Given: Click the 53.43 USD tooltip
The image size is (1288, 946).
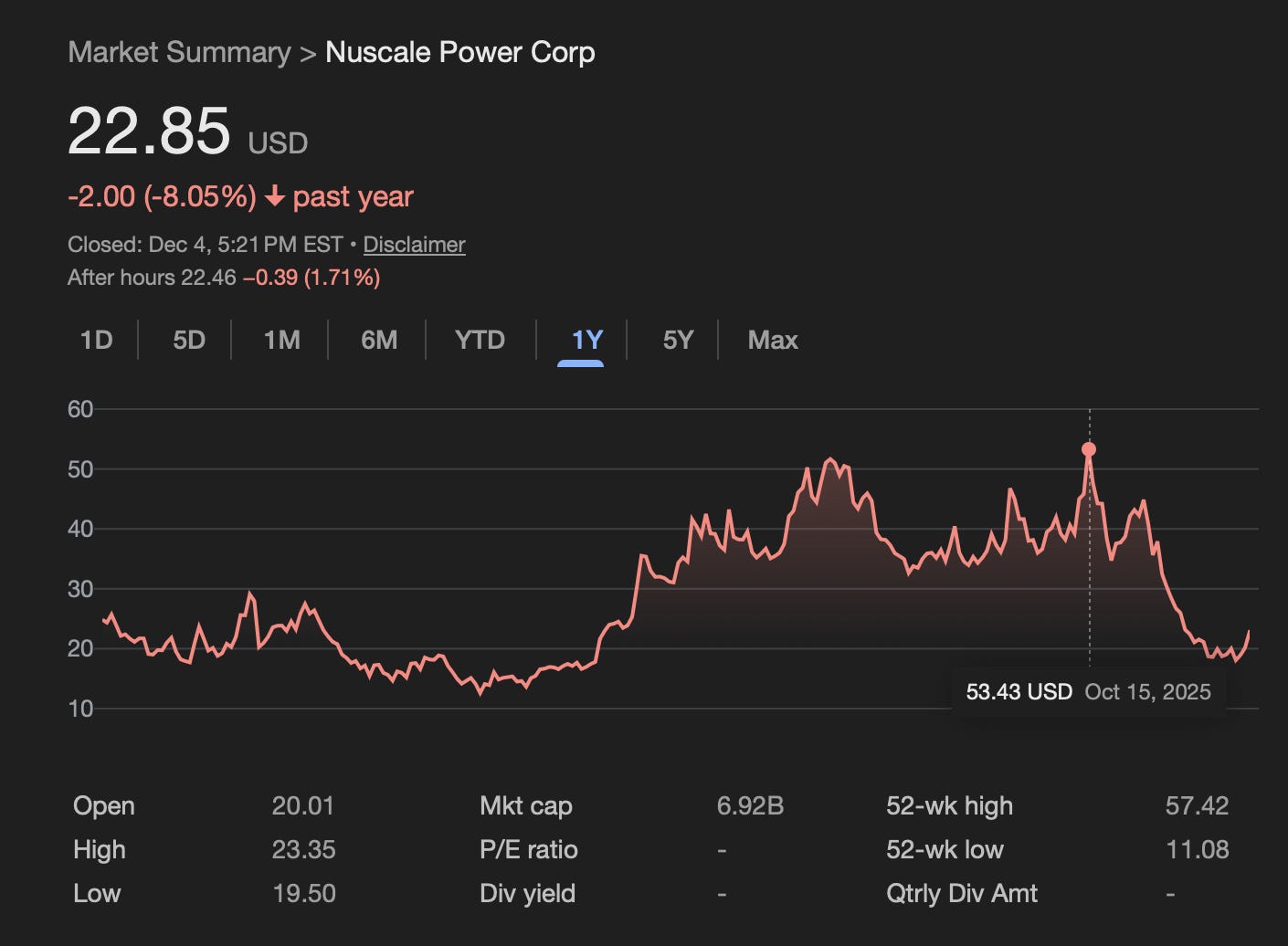Looking at the screenshot, I should 1089,691.
